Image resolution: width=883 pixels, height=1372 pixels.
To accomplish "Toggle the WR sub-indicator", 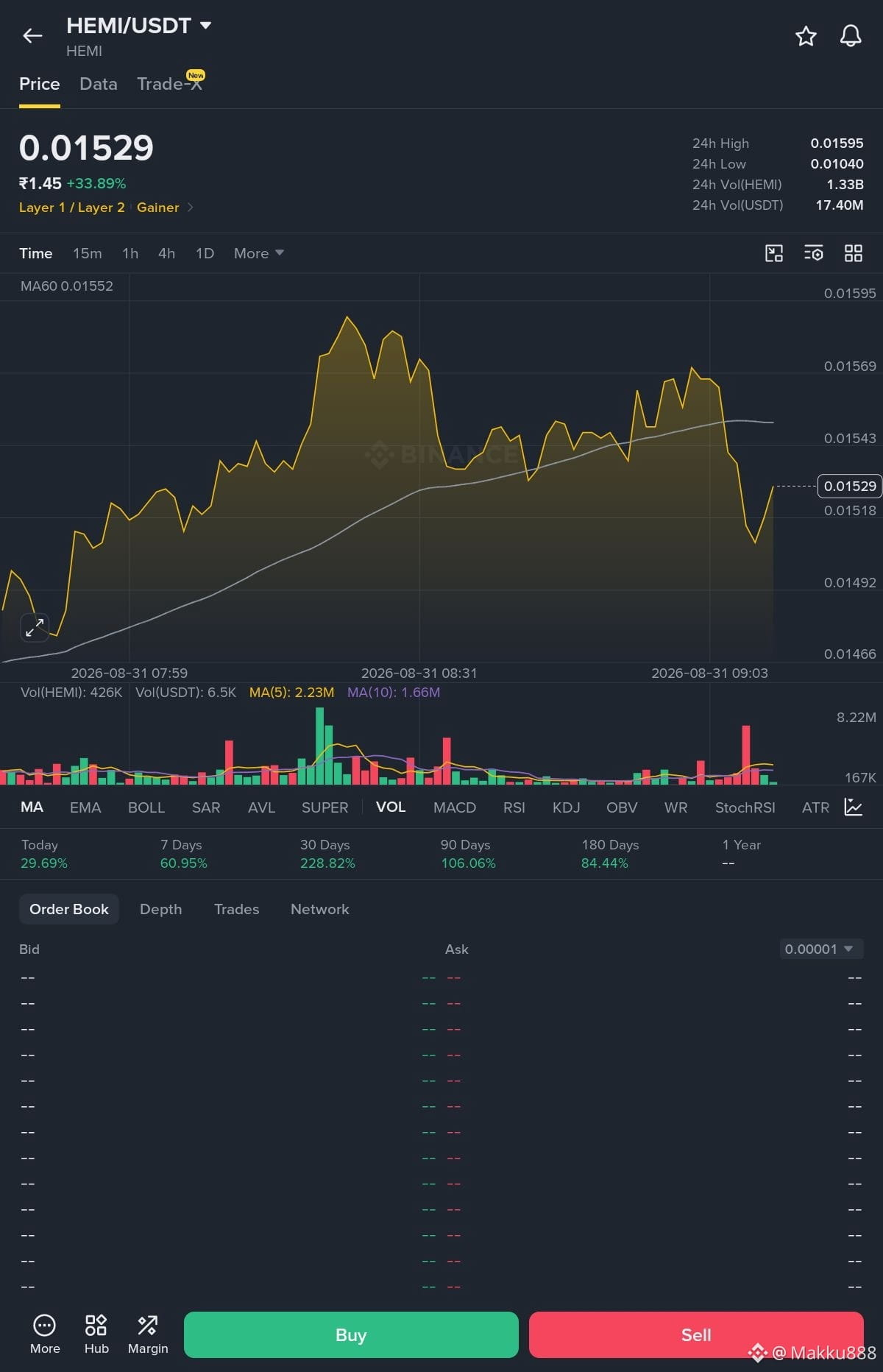I will tap(675, 807).
